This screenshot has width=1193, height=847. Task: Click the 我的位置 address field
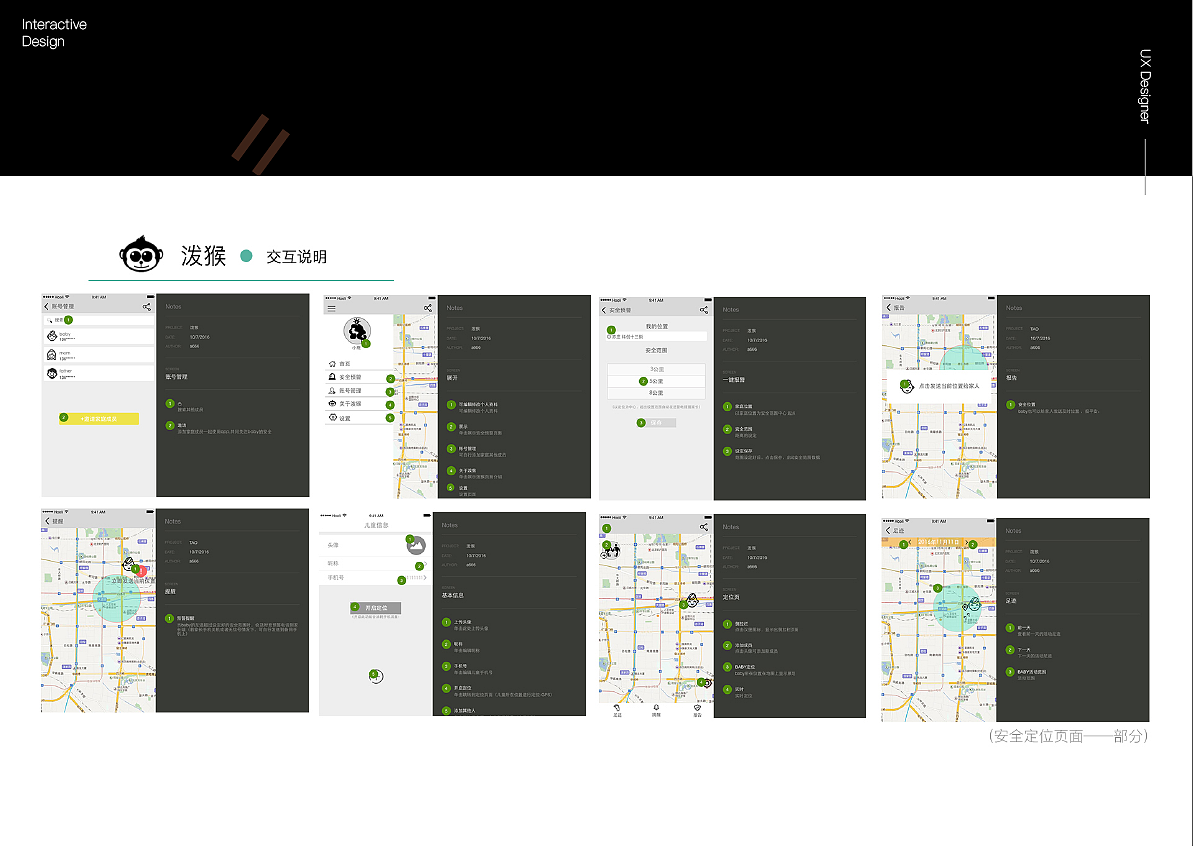tap(657, 336)
